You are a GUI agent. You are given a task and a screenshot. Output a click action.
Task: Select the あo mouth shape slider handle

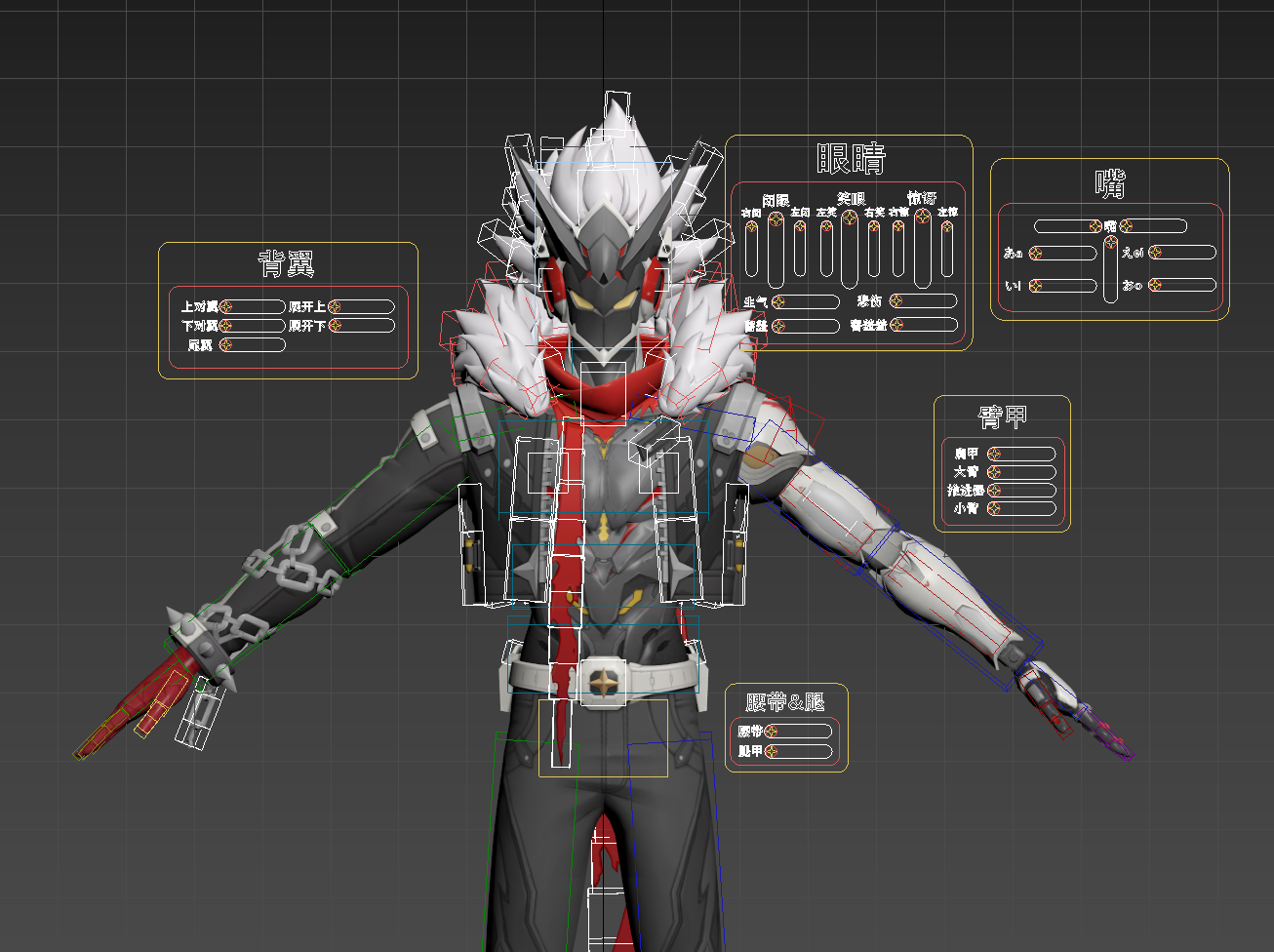click(x=1036, y=254)
